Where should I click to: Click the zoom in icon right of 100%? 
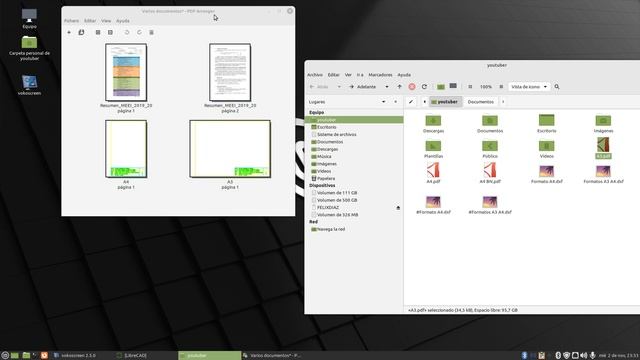tap(501, 87)
